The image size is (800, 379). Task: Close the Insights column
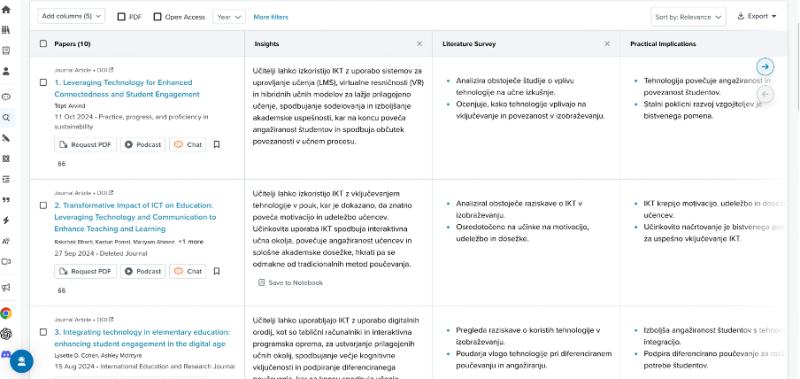419,44
